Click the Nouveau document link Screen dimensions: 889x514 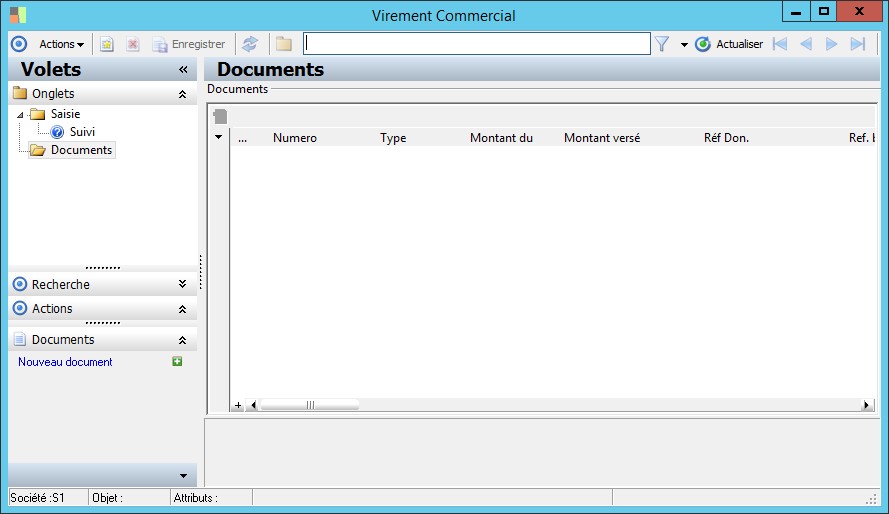tap(65, 362)
